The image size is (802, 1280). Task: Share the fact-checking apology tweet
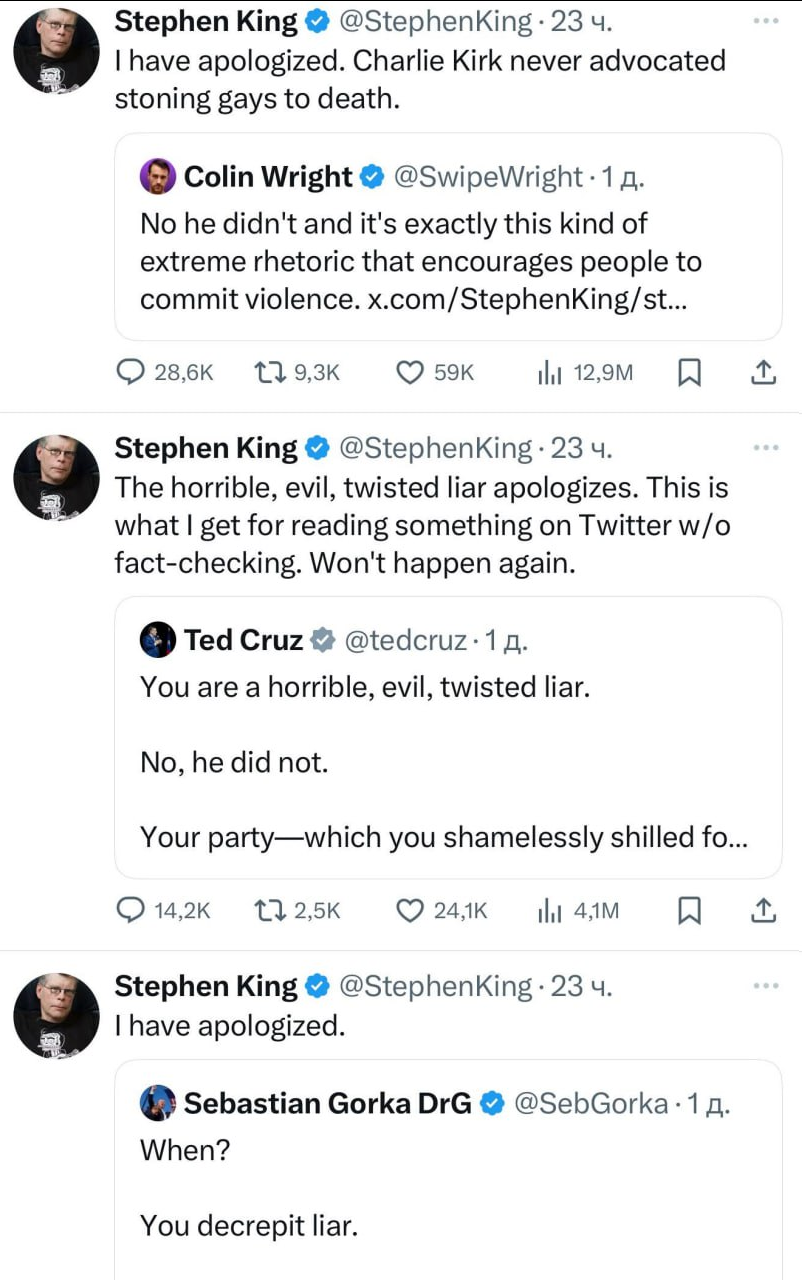(762, 910)
